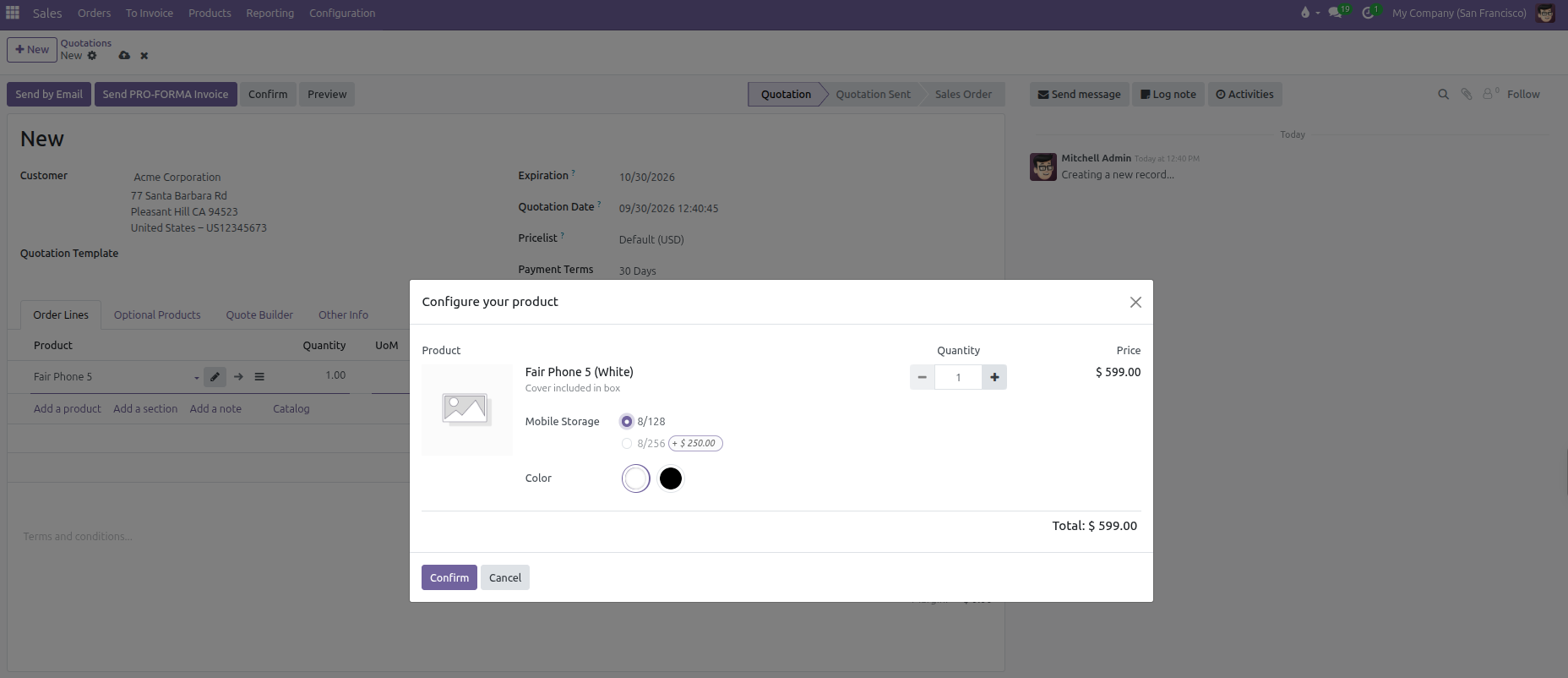Close the Configure your product dialog
The height and width of the screenshot is (678, 1568).
pos(1135,303)
